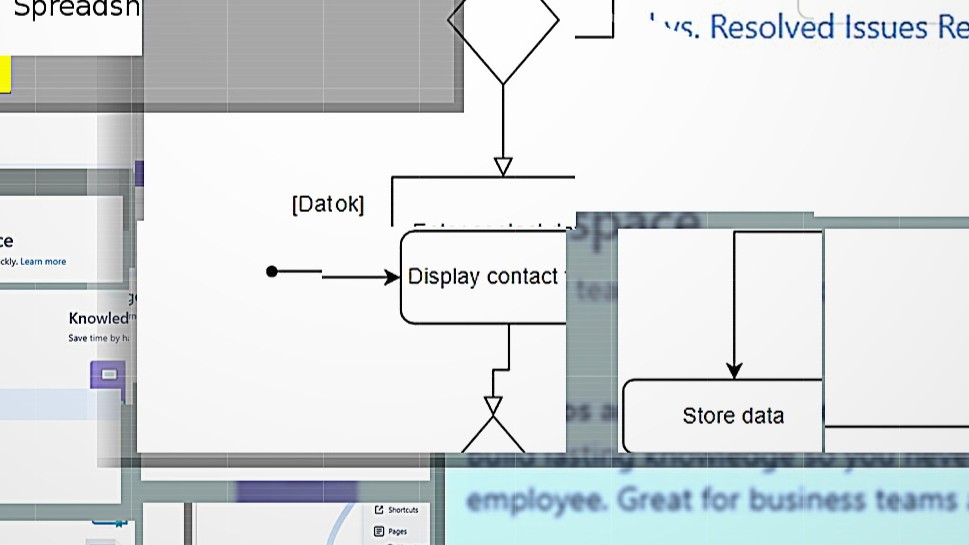
Task: Click the purple Knowledge base template icon
Action: tap(108, 375)
